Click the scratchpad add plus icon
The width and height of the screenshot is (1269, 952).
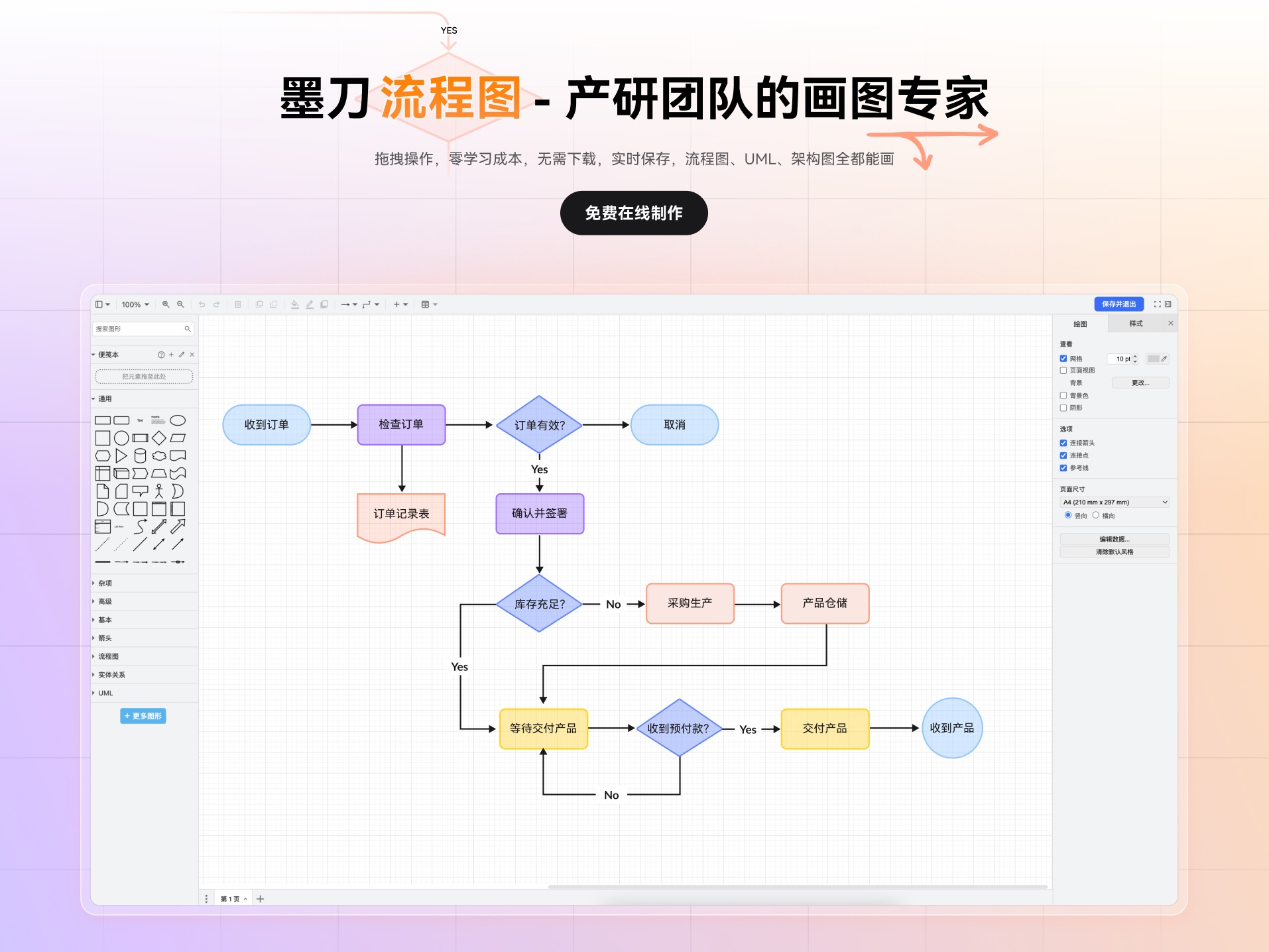tap(171, 355)
